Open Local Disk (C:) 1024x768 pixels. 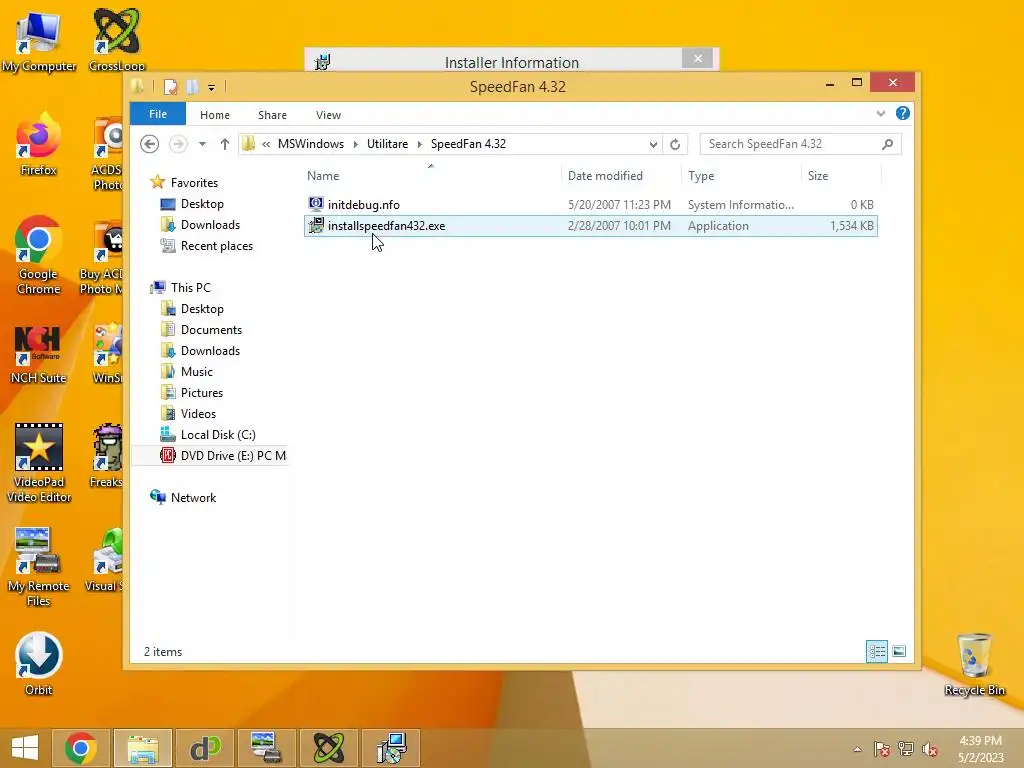(x=217, y=435)
